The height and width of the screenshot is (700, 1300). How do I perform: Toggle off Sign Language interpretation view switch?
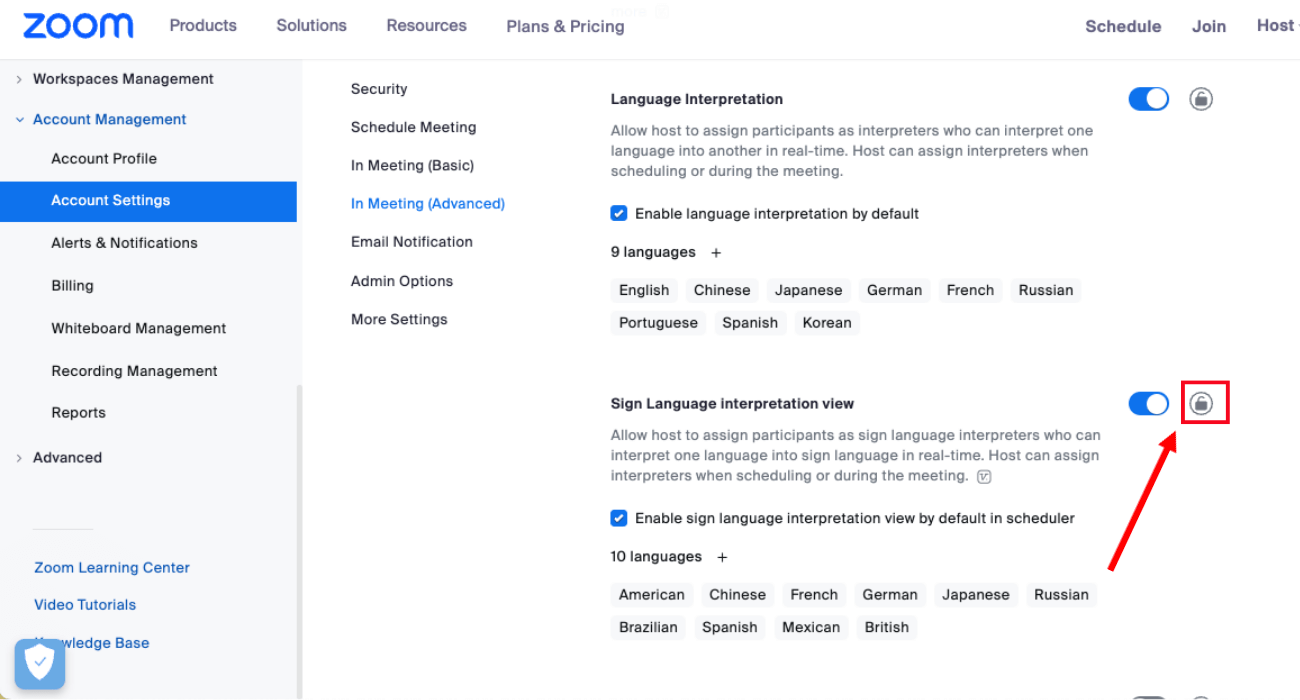(x=1149, y=403)
